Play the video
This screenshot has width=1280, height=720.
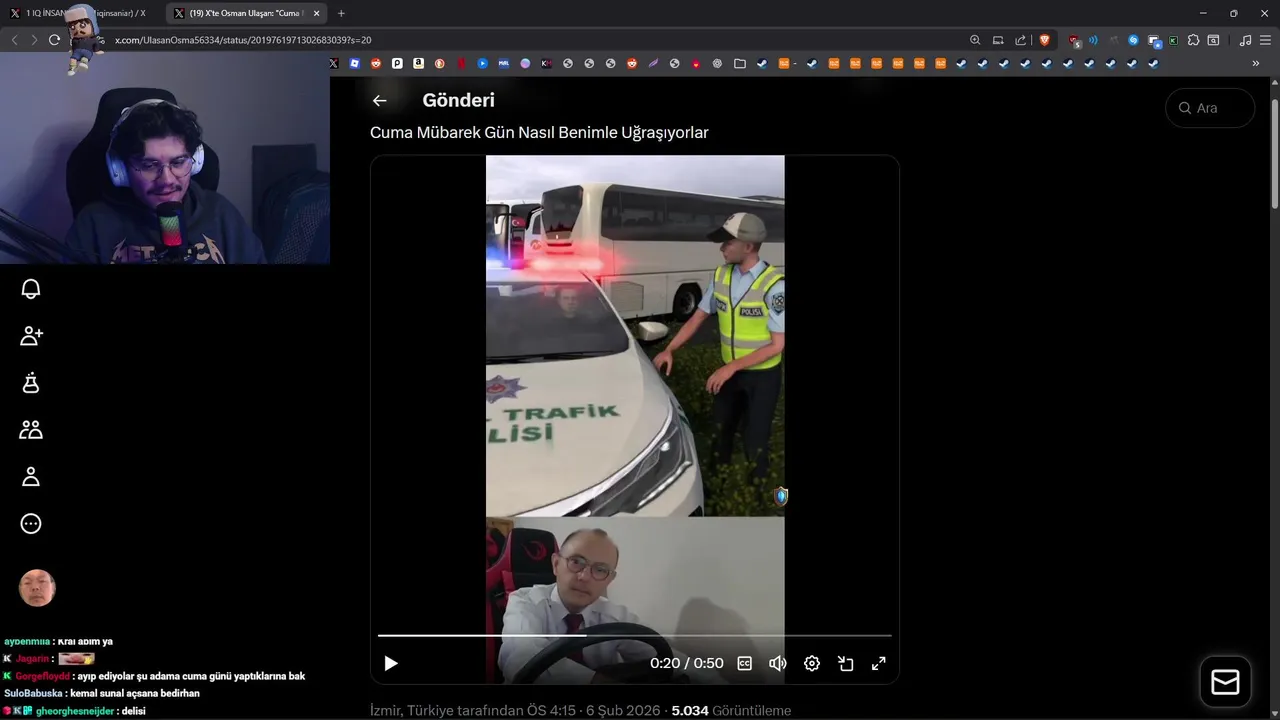pyautogui.click(x=391, y=663)
